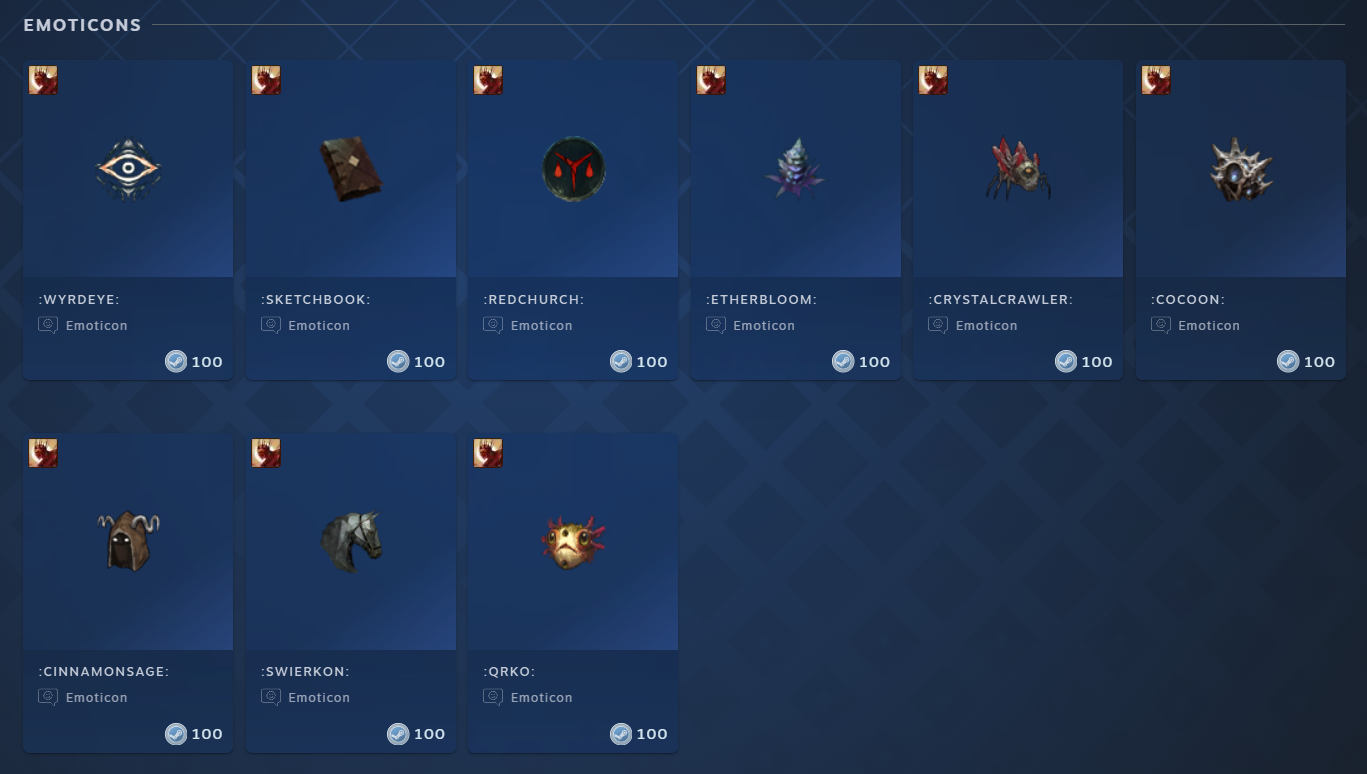The width and height of the screenshot is (1367, 774).
Task: Select the QRKO fish creature emoticon
Action: point(573,541)
